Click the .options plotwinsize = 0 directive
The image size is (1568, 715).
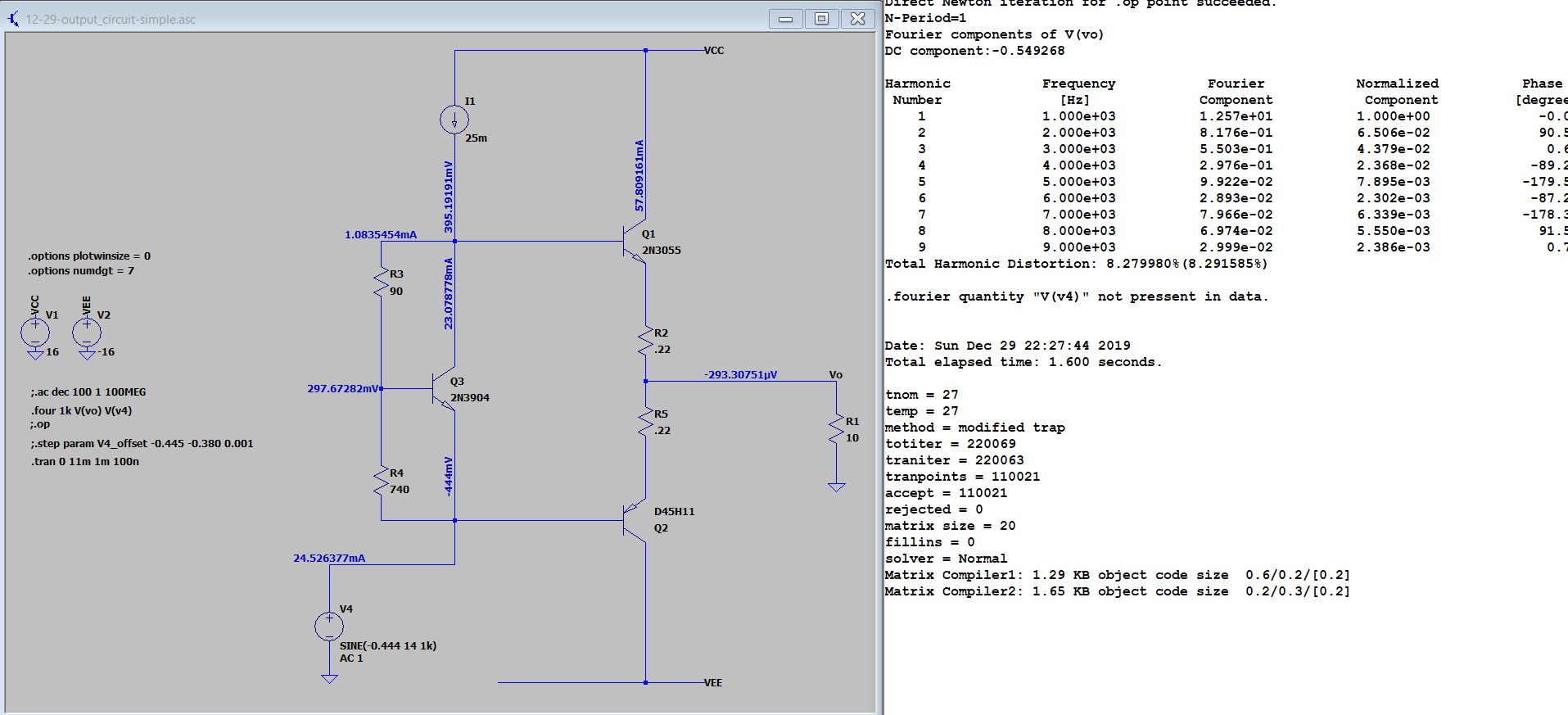[89, 256]
